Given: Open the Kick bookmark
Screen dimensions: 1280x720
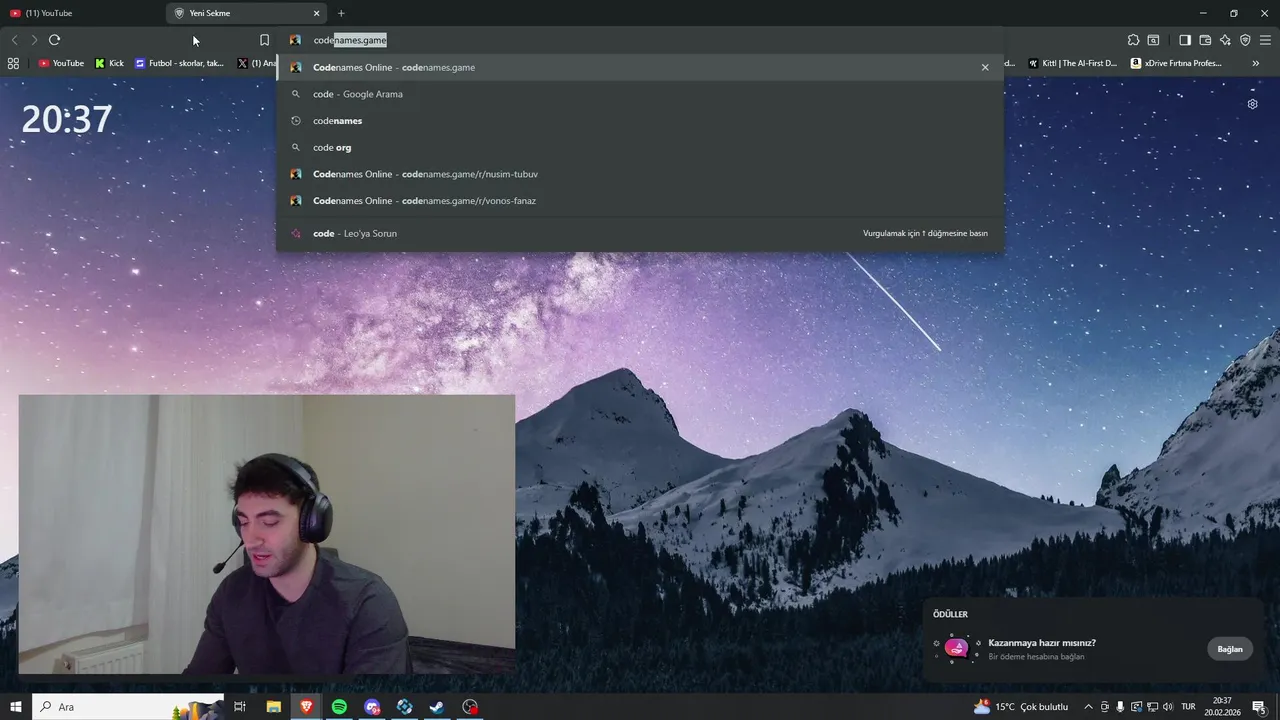Looking at the screenshot, I should [109, 63].
